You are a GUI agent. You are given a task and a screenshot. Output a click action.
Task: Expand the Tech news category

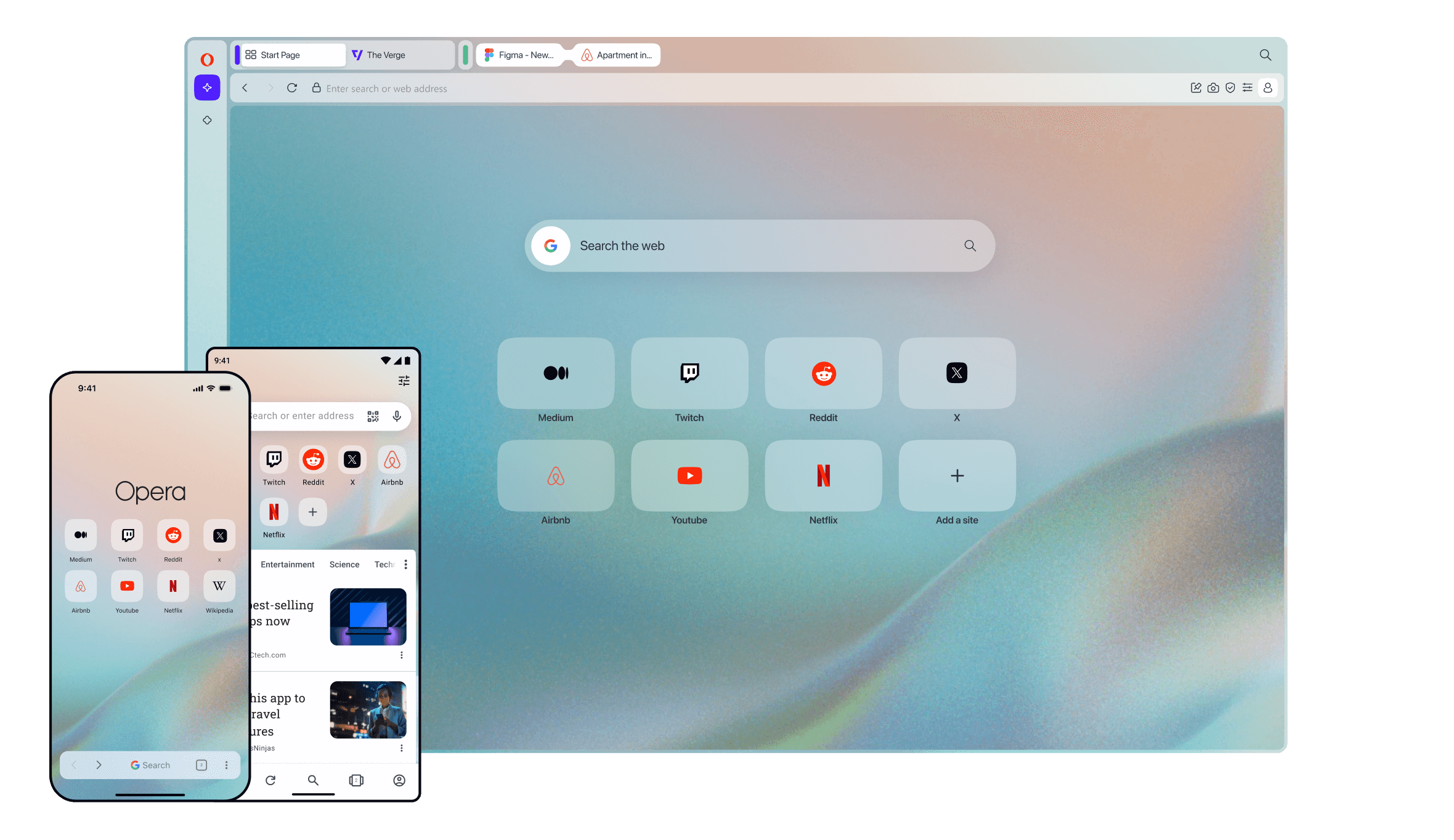click(383, 563)
